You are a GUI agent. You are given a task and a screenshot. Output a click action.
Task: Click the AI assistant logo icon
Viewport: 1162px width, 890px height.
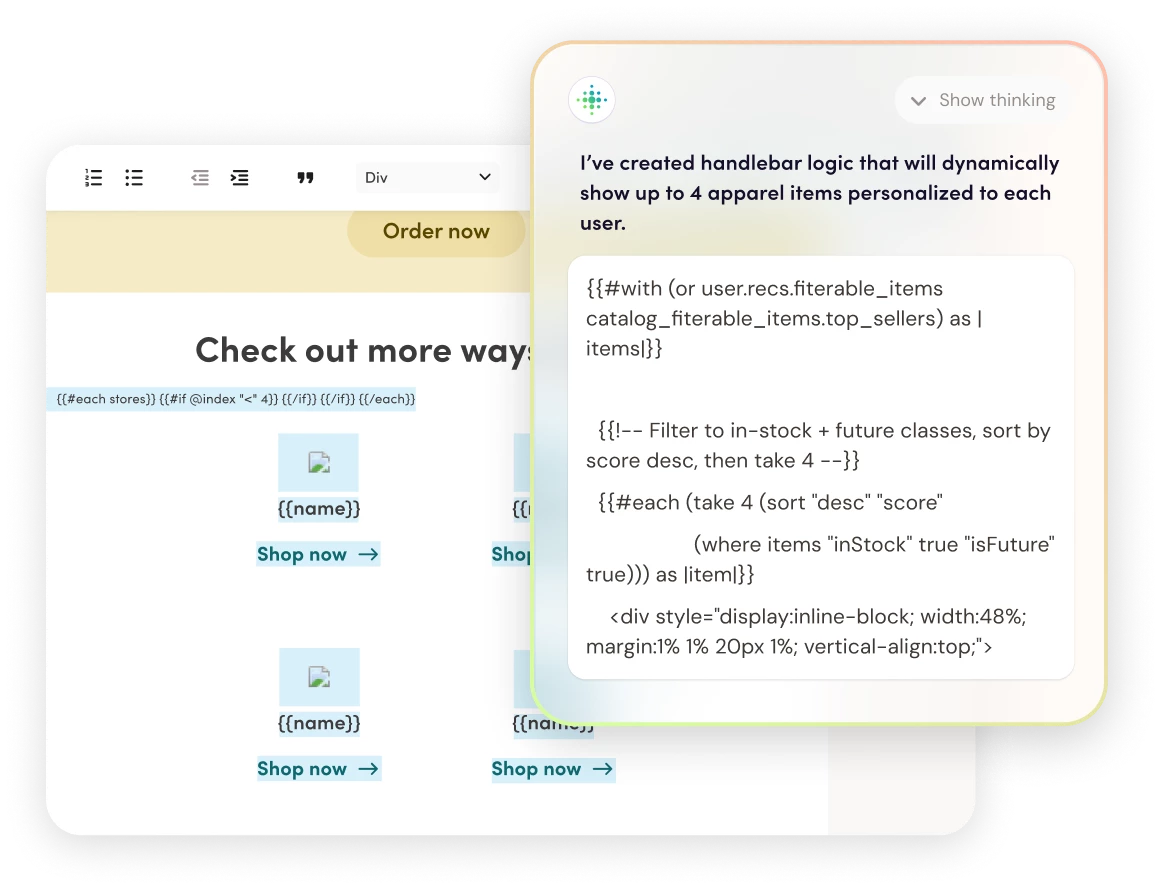592,100
